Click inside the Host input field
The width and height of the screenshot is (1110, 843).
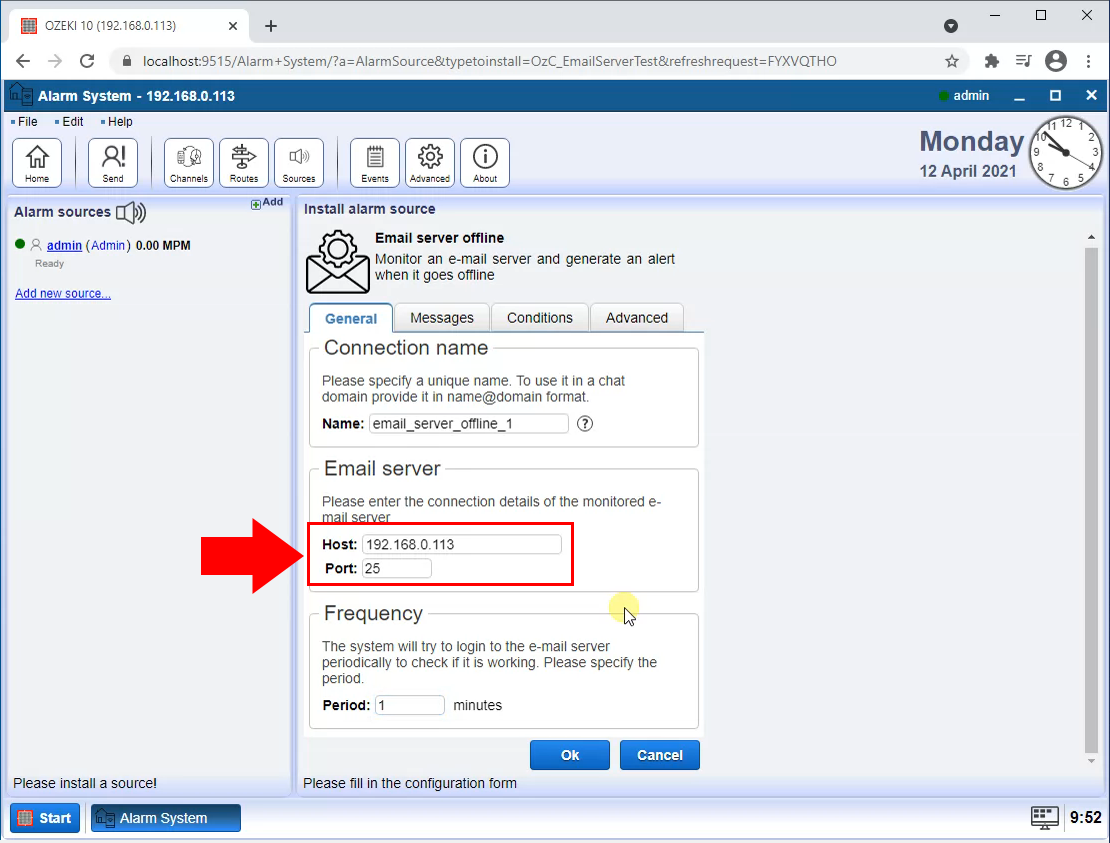(x=461, y=544)
